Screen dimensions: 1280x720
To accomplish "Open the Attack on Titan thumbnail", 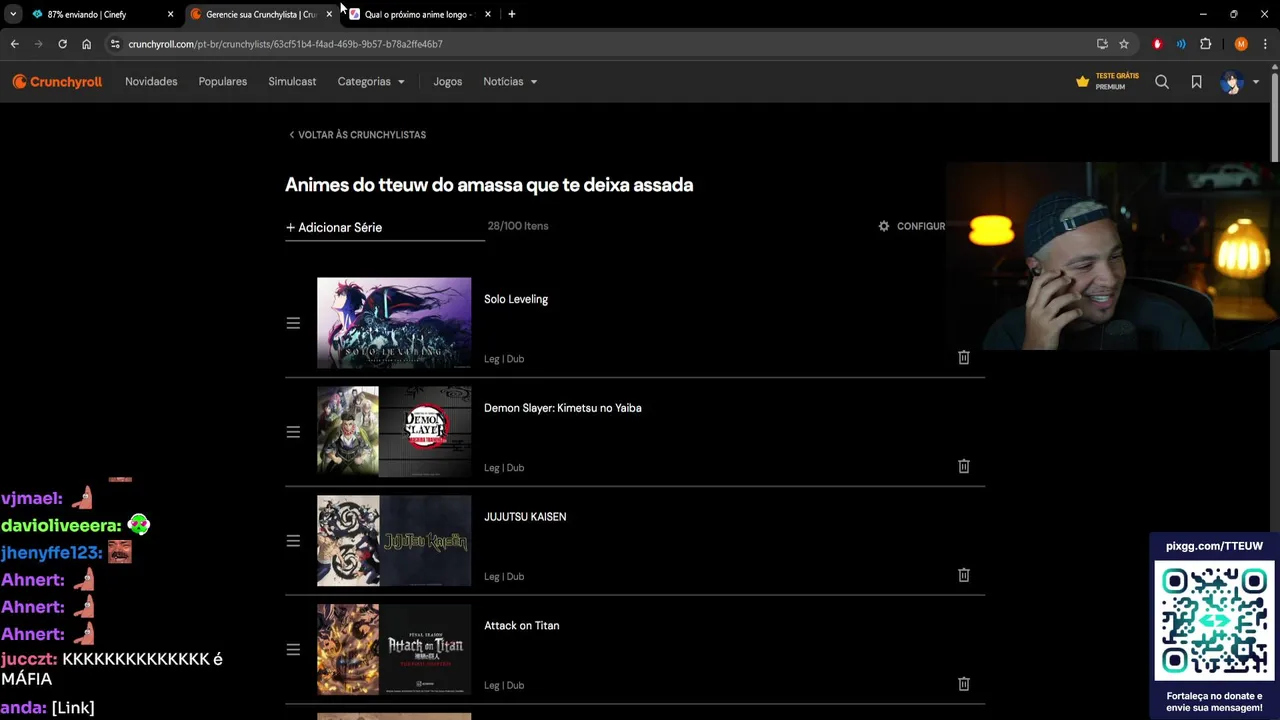I will (x=394, y=650).
